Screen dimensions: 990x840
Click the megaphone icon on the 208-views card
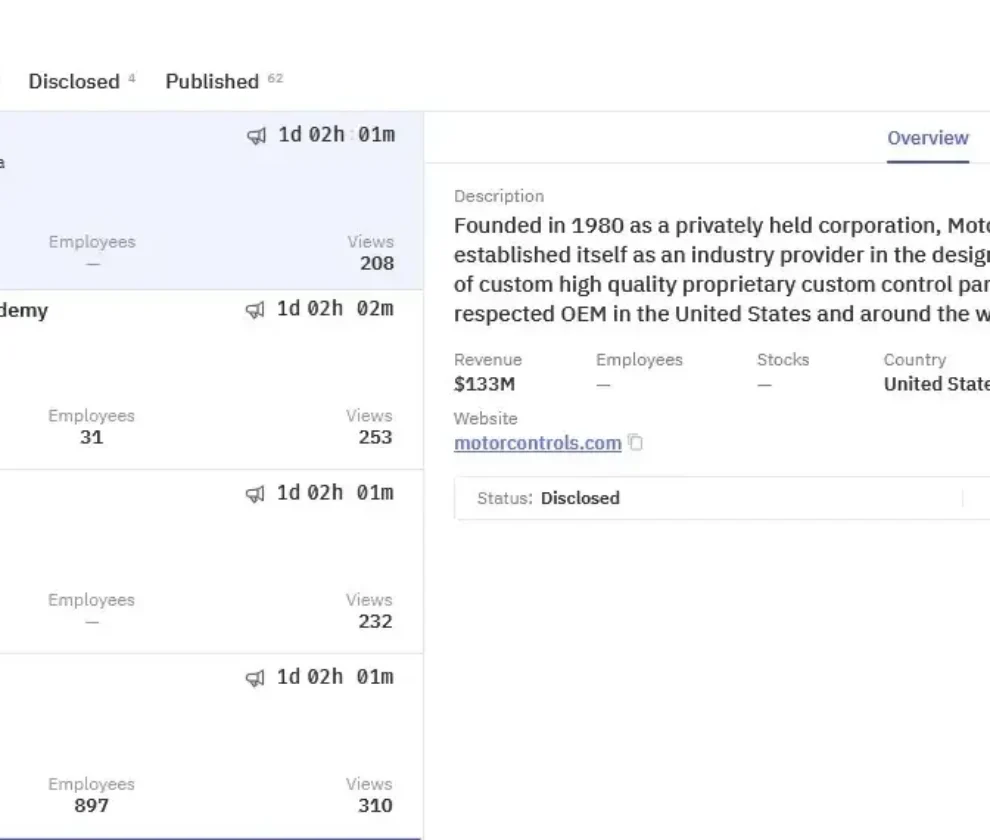tap(257, 136)
